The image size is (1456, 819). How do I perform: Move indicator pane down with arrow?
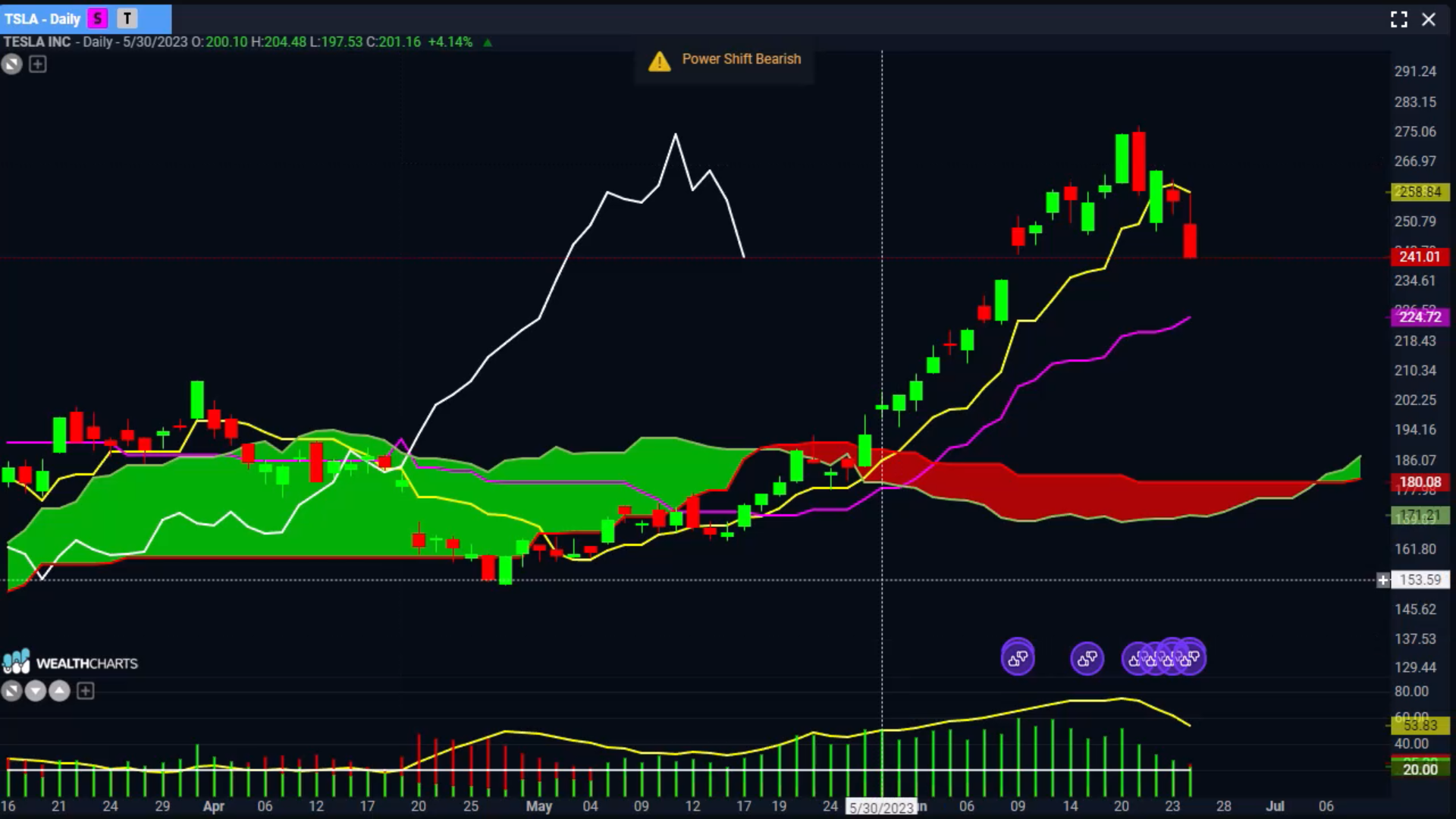click(36, 691)
